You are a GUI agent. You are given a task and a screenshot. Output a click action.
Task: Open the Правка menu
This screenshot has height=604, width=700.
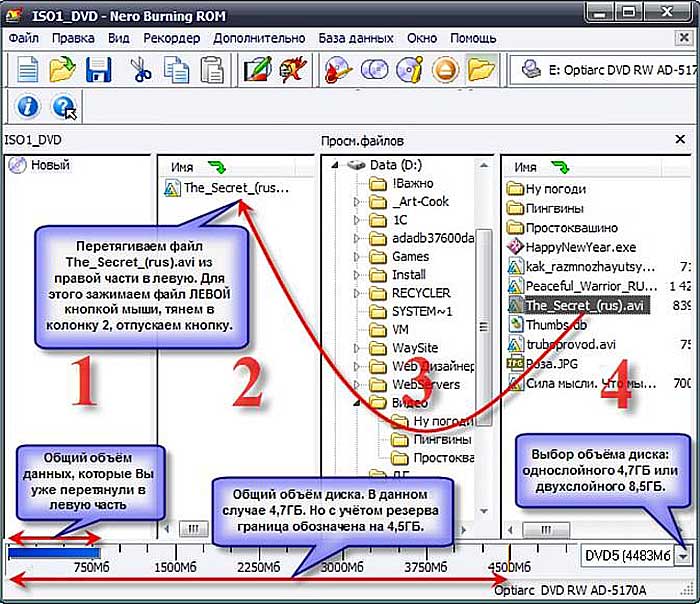pyautogui.click(x=73, y=38)
